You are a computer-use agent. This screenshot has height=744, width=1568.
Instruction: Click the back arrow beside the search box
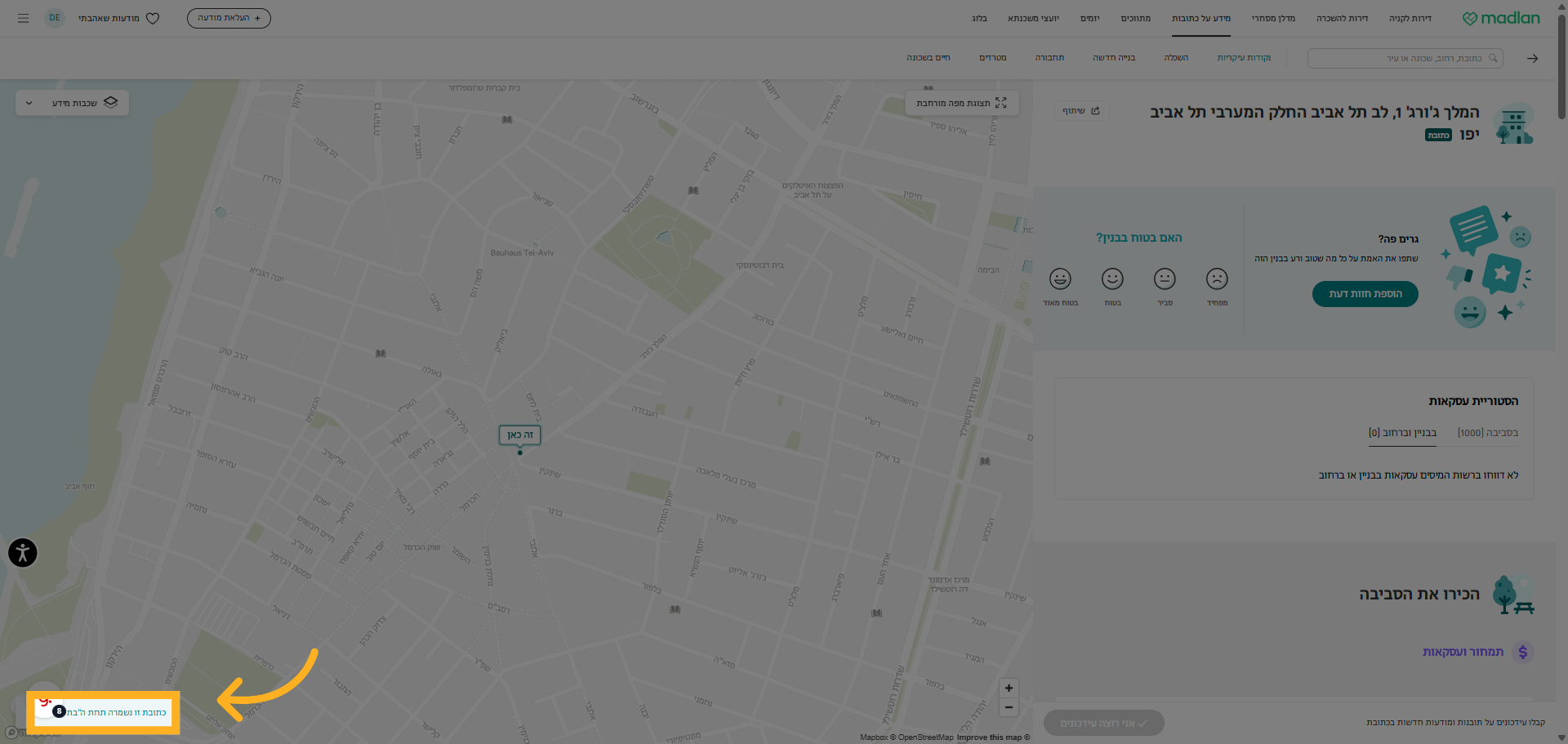coord(1532,58)
